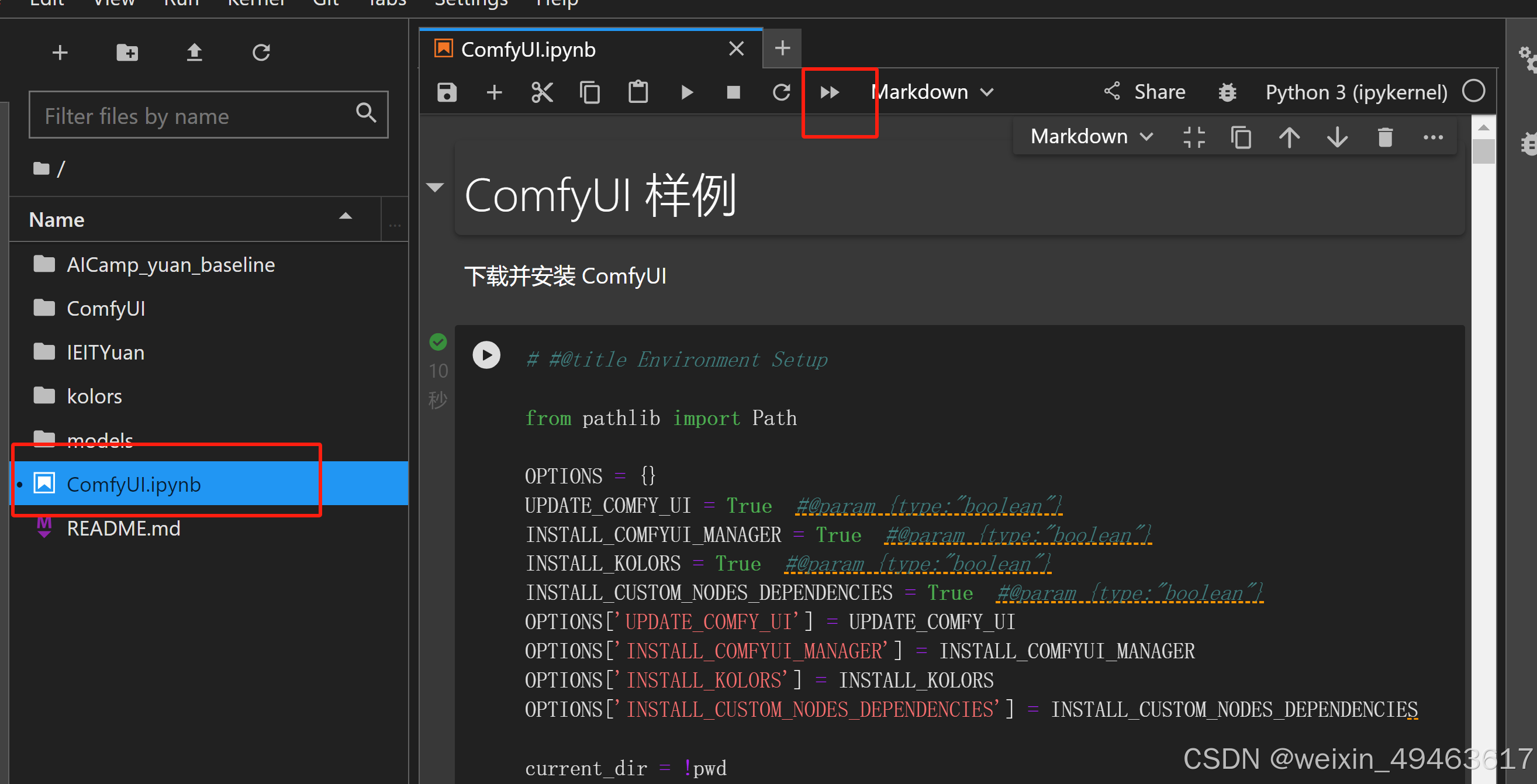Image resolution: width=1537 pixels, height=784 pixels.
Task: Move the cell down with arrow icon
Action: coord(1337,137)
